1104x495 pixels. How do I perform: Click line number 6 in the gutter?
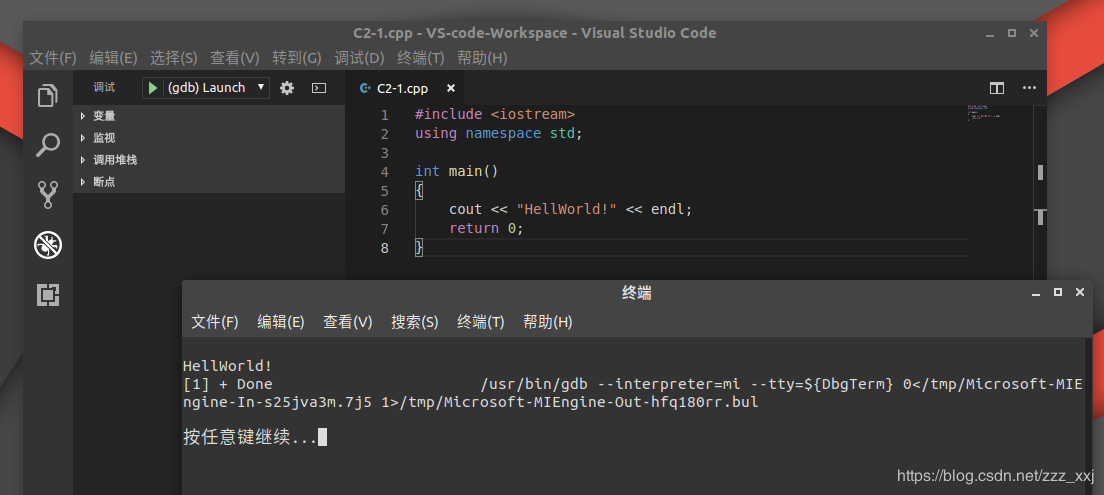(384, 210)
